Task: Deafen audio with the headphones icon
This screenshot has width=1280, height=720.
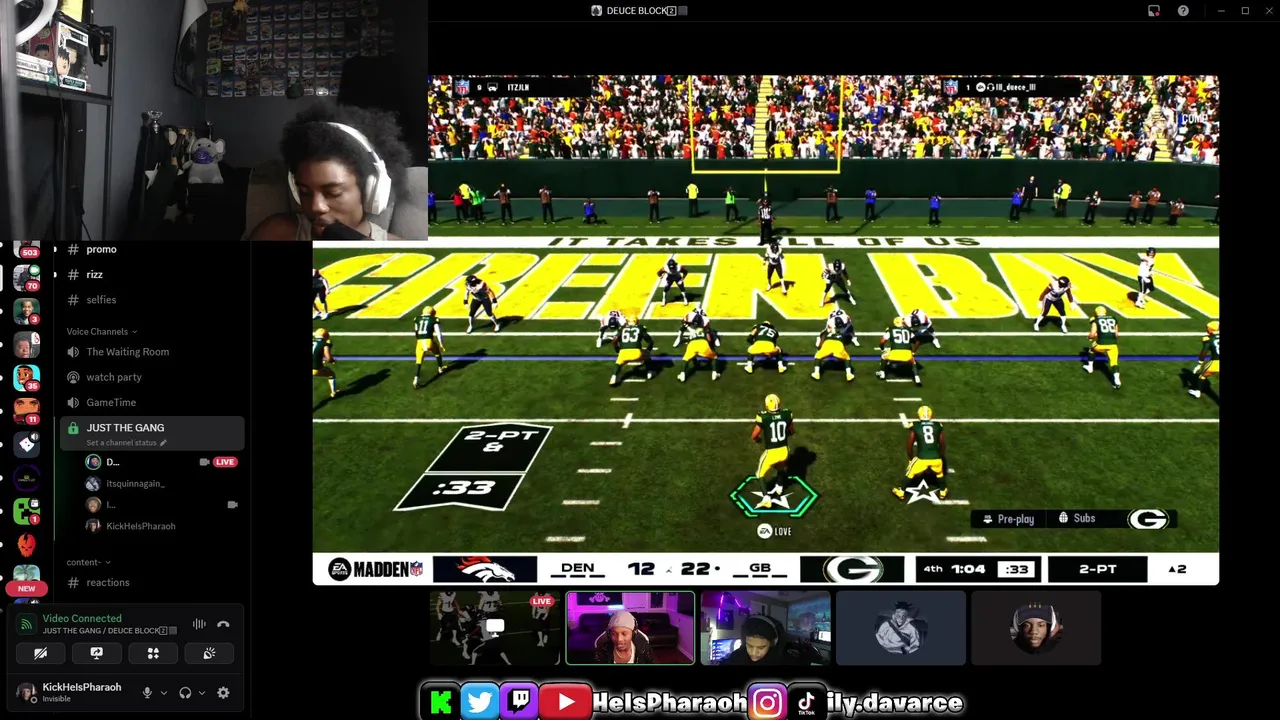Action: click(185, 693)
